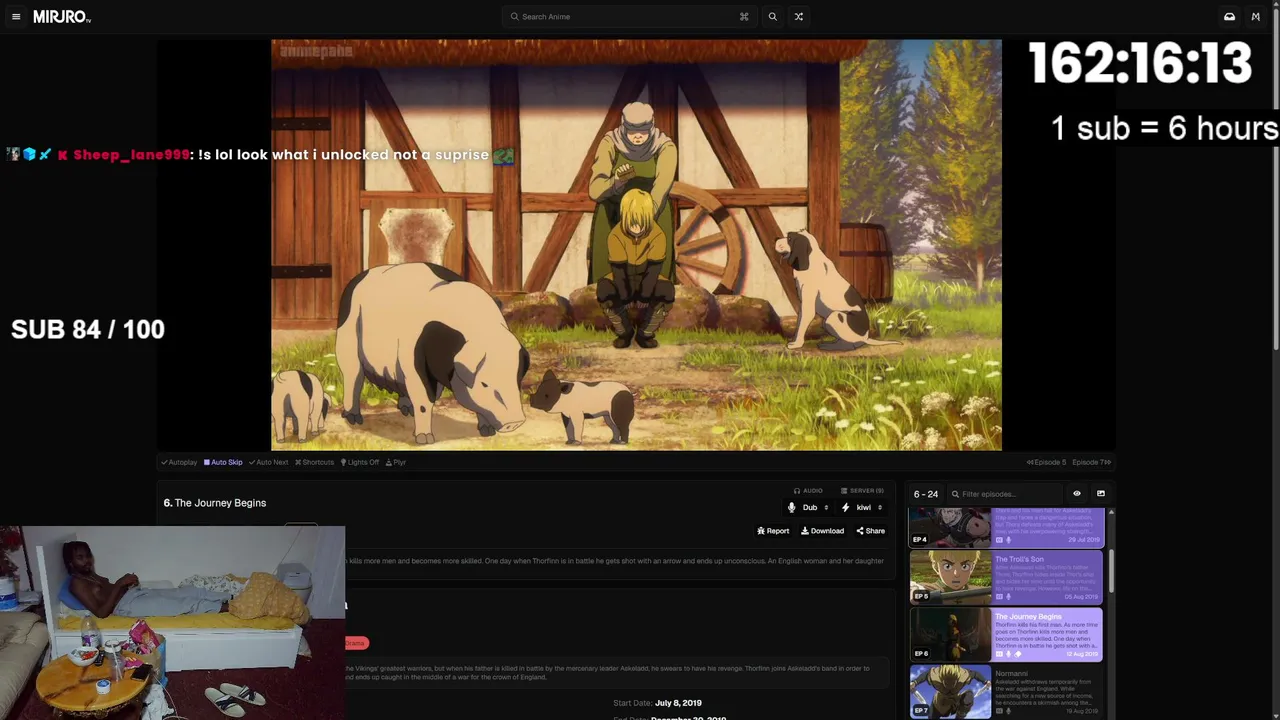Go to previous Episode 5 link

click(1046, 462)
